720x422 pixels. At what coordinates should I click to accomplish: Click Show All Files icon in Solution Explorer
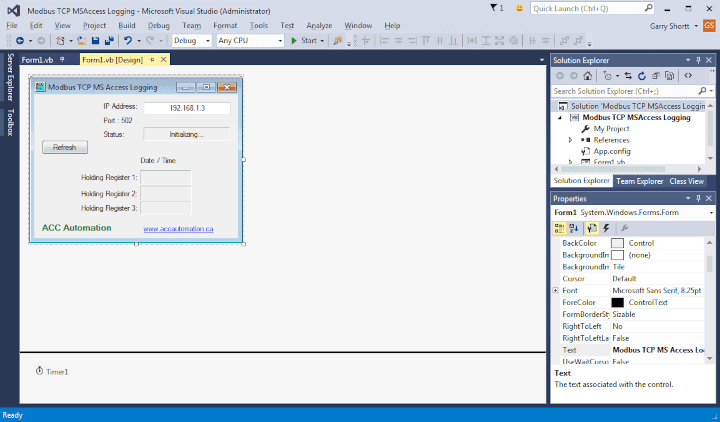(x=669, y=76)
